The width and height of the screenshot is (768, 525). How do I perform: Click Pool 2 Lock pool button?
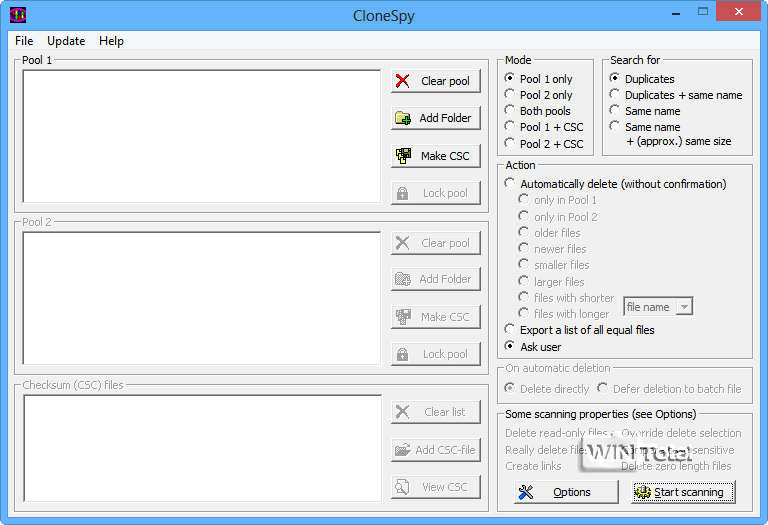435,354
